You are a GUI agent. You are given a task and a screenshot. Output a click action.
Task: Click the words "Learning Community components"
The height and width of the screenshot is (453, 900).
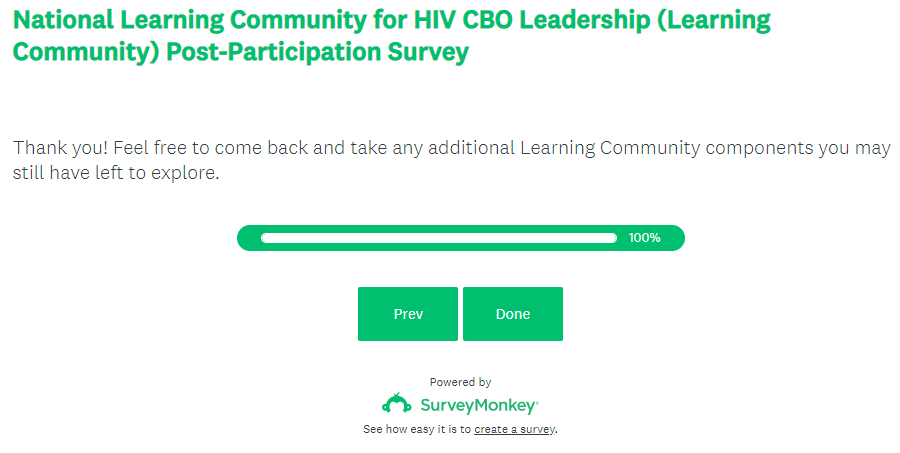pyautogui.click(x=638, y=148)
